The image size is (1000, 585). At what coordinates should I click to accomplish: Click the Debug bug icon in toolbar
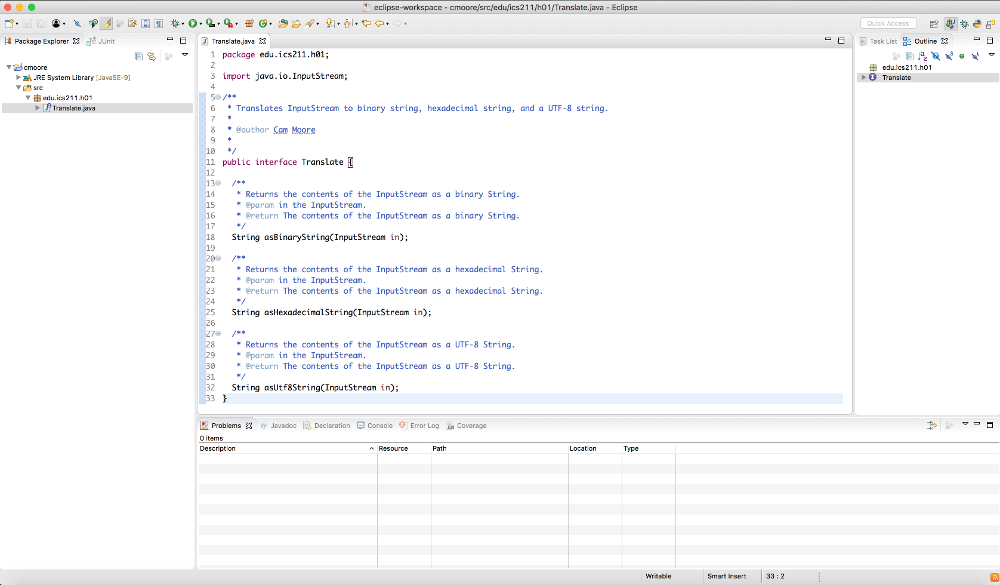(x=175, y=23)
